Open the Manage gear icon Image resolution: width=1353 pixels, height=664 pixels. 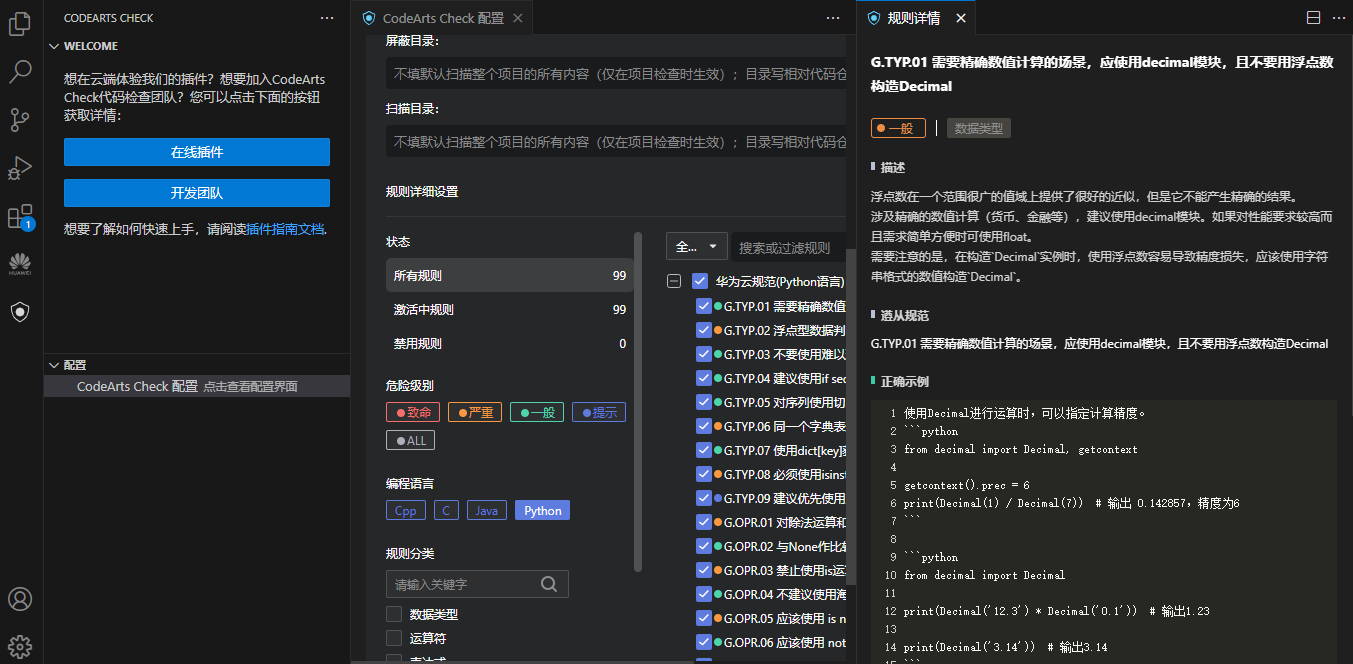pos(20,646)
